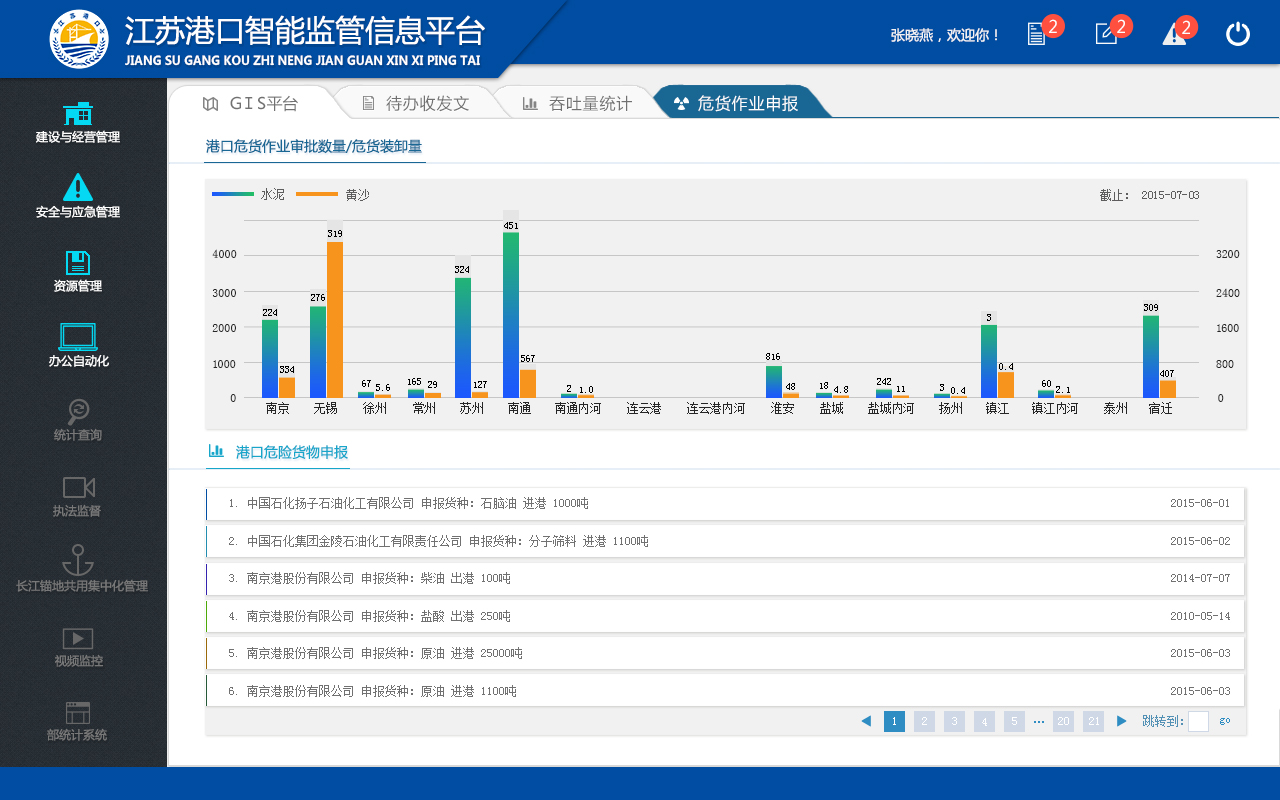Open 长江锚地共用集中化管理 anchor icon
The height and width of the screenshot is (800, 1280).
coord(78,560)
